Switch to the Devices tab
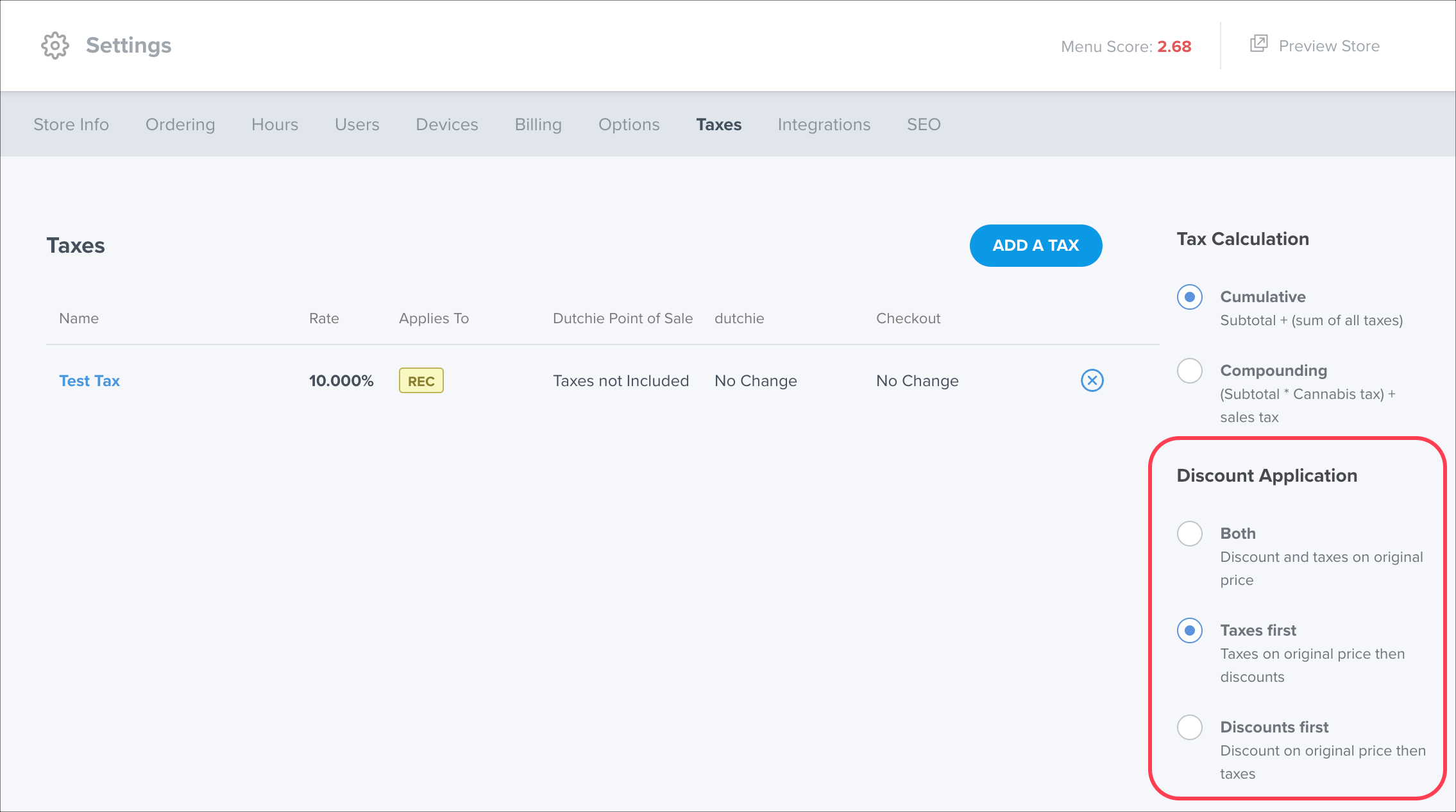Screen dimensions: 1456x812 pyautogui.click(x=447, y=124)
